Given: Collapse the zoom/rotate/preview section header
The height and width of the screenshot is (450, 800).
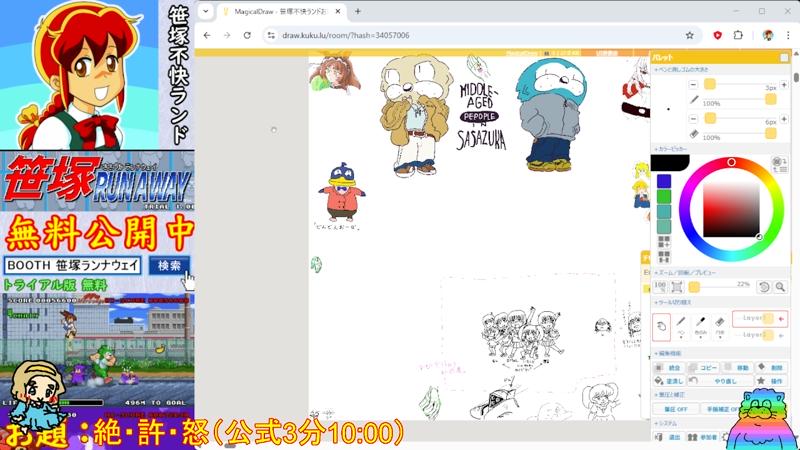Looking at the screenshot, I should click(685, 273).
